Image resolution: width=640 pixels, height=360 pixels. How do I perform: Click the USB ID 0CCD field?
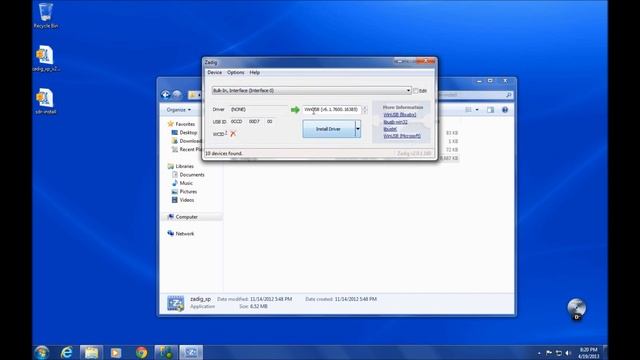237,122
